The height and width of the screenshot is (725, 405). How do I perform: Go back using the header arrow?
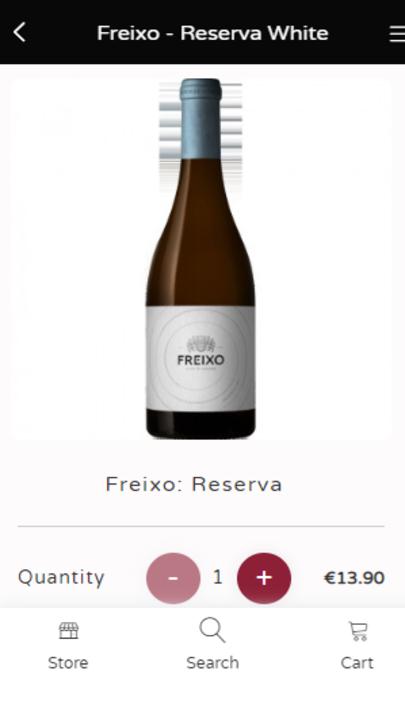tap(19, 33)
